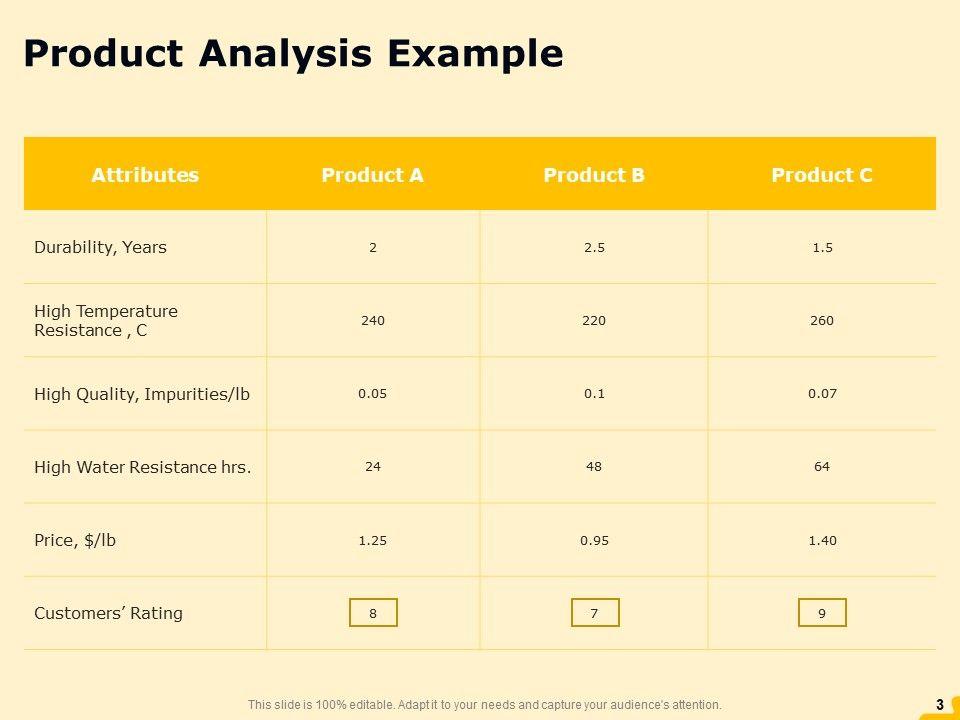The width and height of the screenshot is (960, 720).
Task: Click the boxed rating 8 for Product A
Action: 373,613
